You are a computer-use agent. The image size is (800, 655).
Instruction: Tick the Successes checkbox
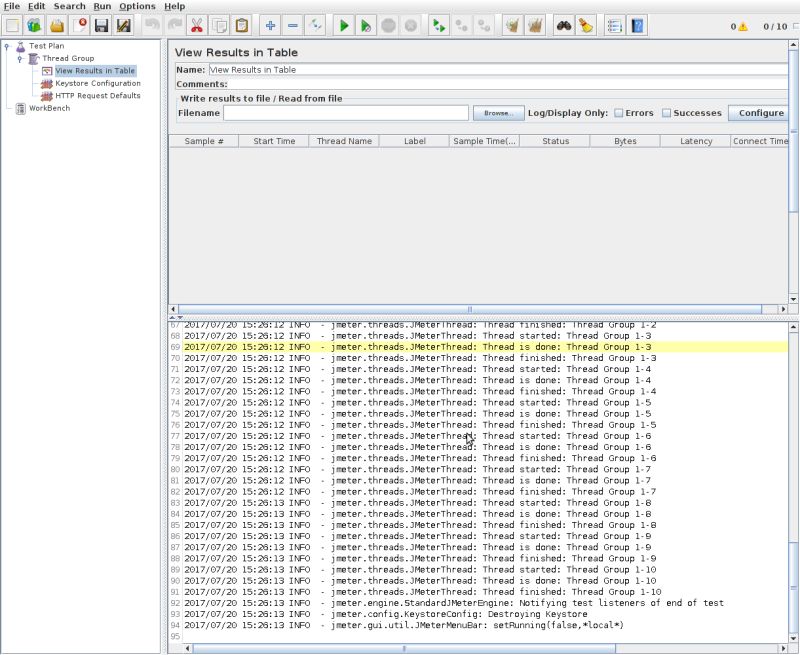coord(666,113)
